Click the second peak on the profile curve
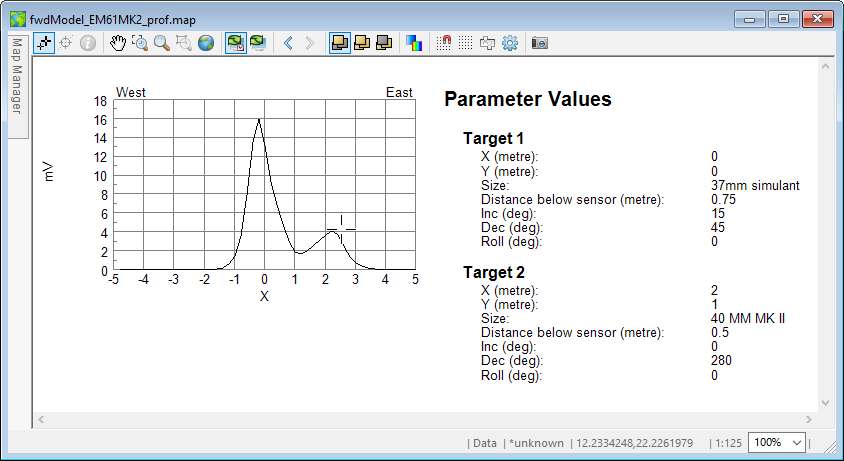 click(331, 231)
